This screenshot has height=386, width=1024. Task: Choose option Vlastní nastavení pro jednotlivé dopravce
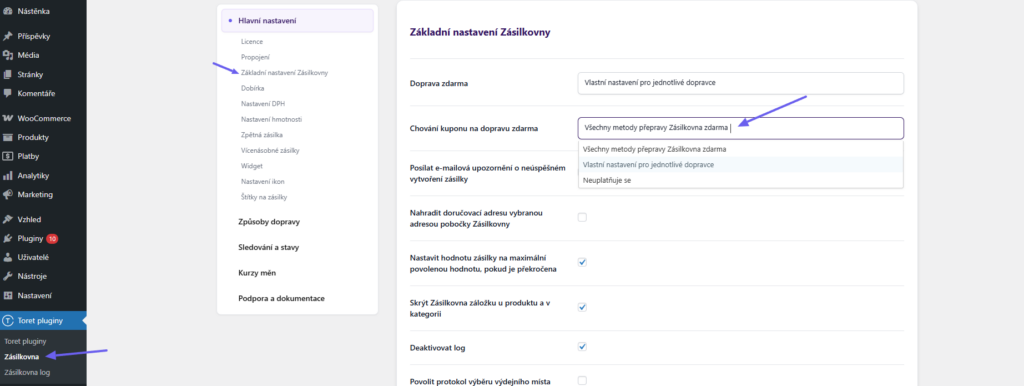[x=741, y=165]
